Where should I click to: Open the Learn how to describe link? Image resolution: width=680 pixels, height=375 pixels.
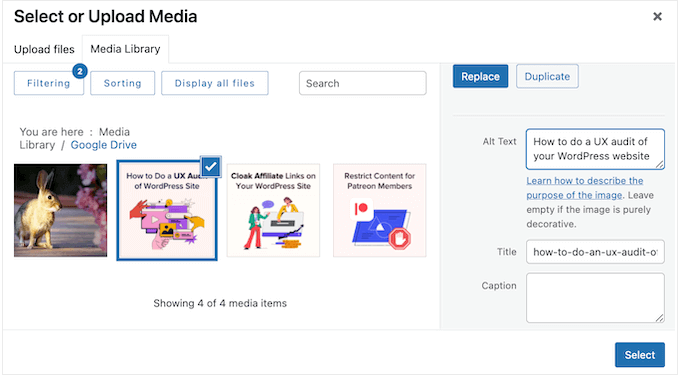(585, 188)
